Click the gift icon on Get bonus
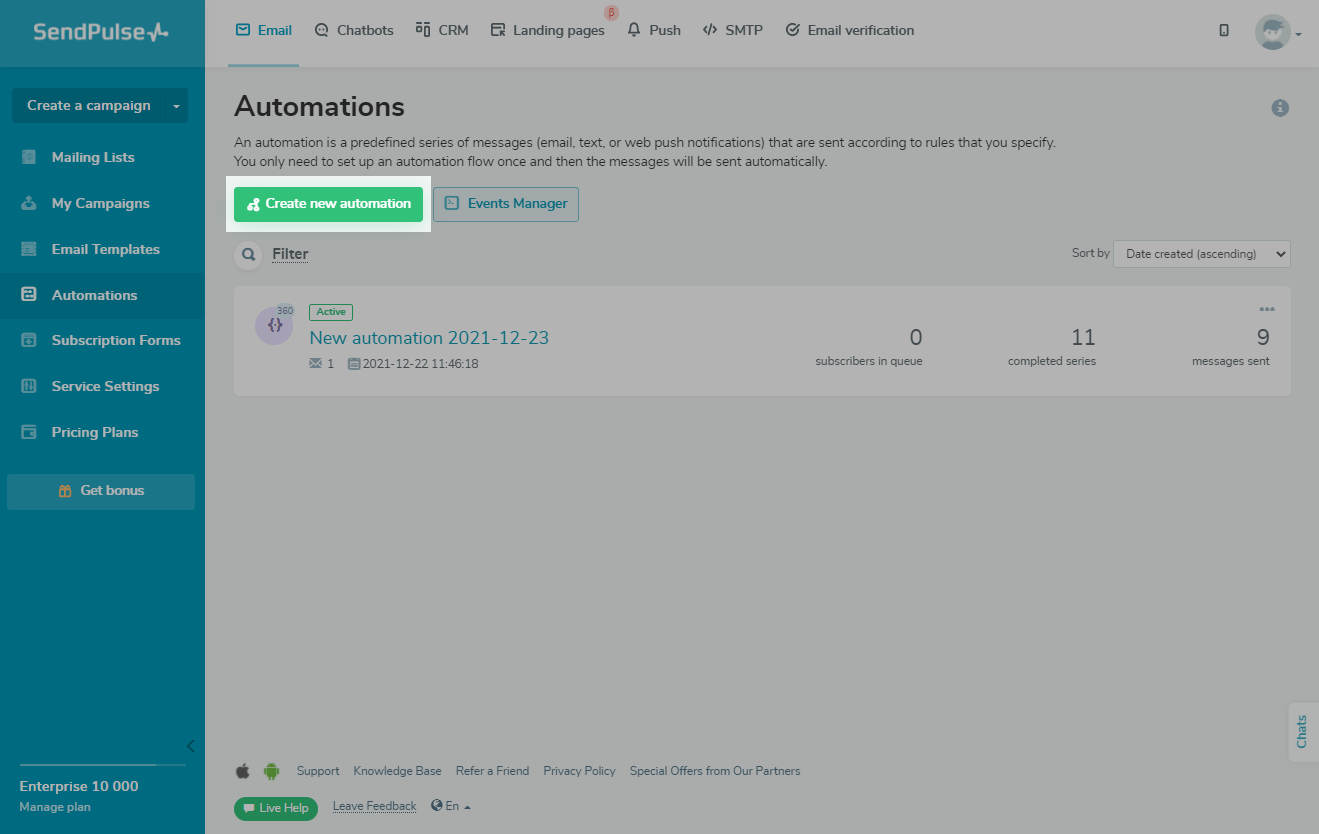 tap(65, 491)
